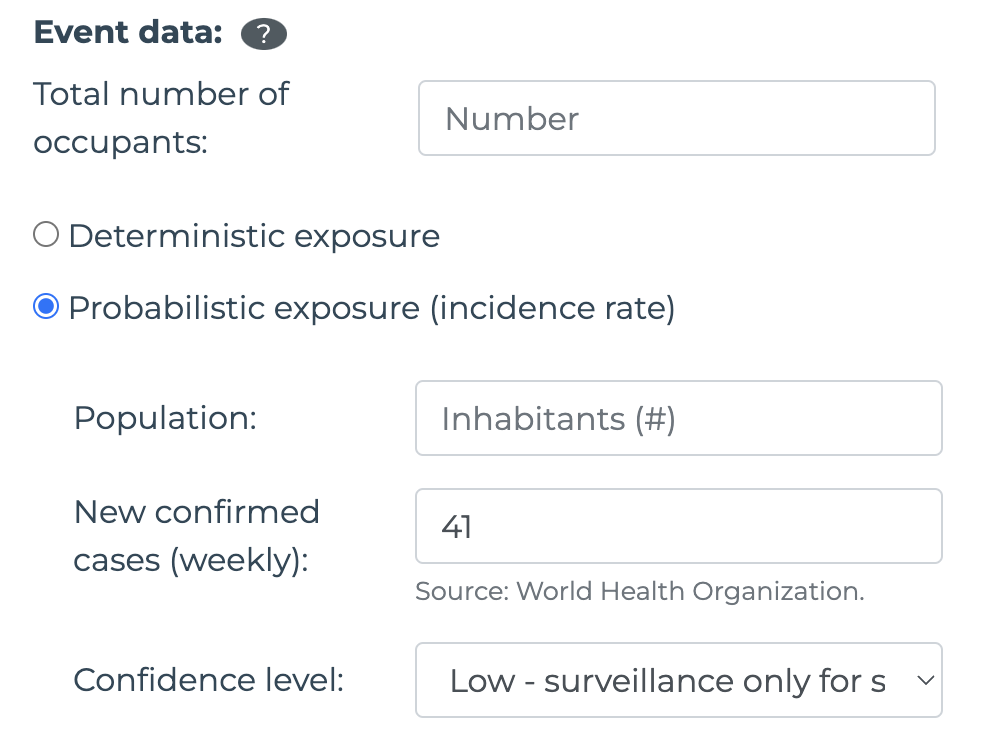Focus the Total number of occupants field

coord(677,118)
